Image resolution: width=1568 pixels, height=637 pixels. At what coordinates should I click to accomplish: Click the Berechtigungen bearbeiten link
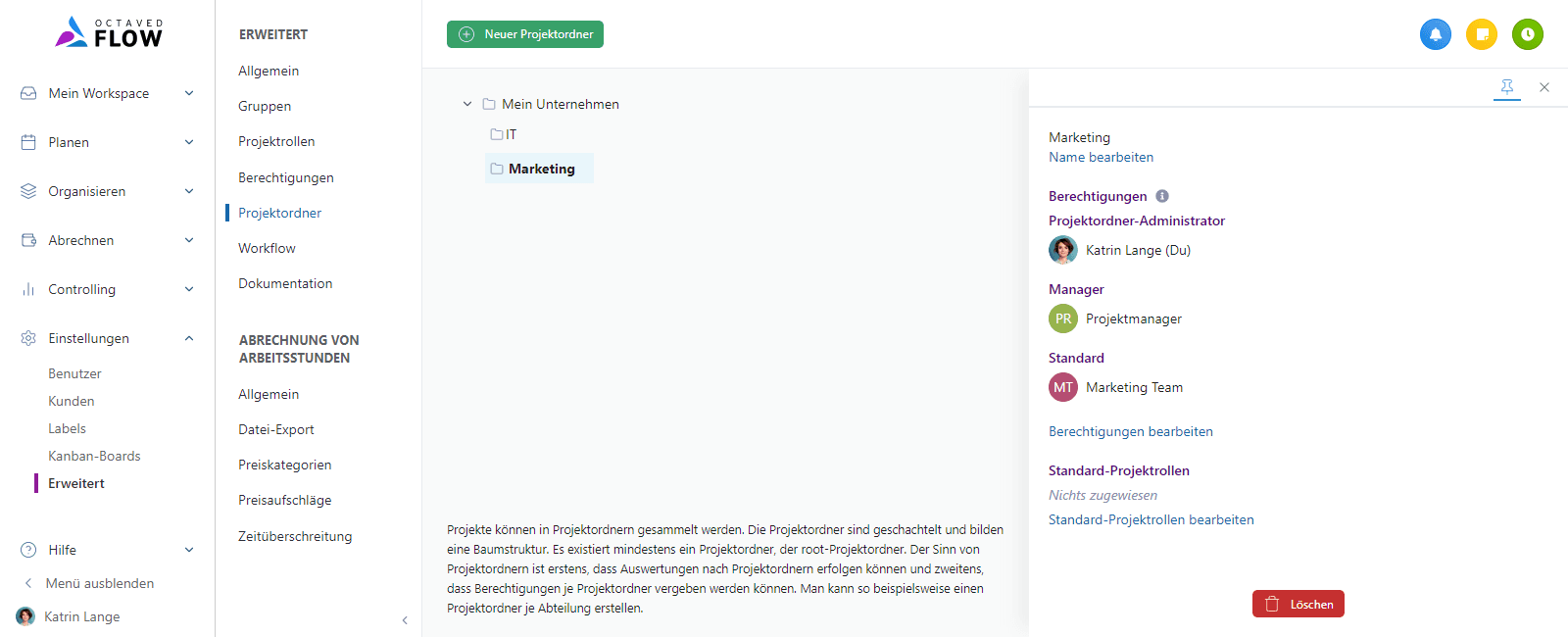tap(1130, 431)
